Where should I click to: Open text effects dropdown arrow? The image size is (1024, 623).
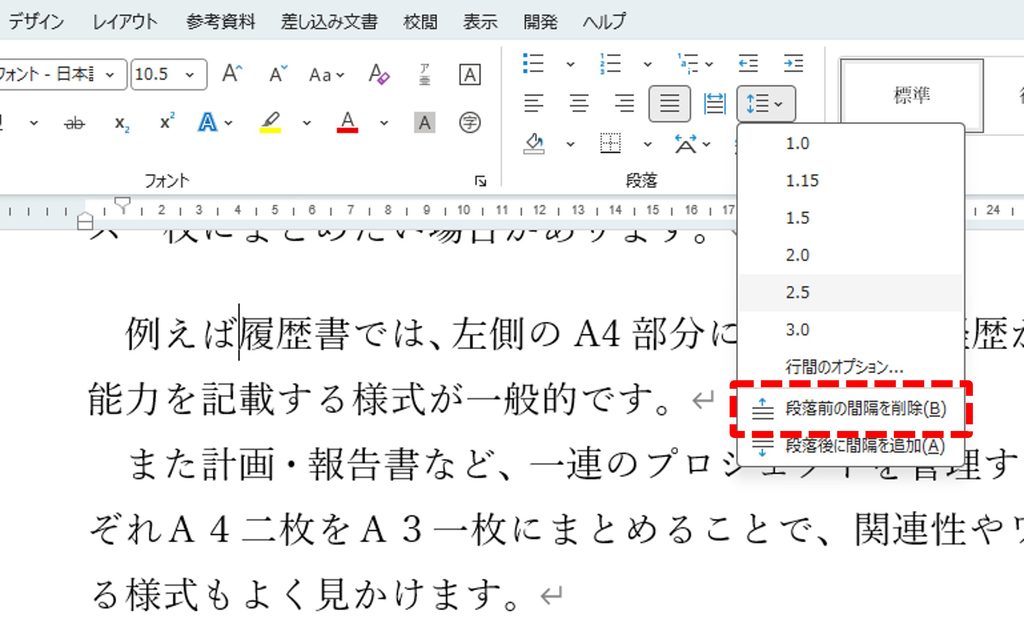229,123
